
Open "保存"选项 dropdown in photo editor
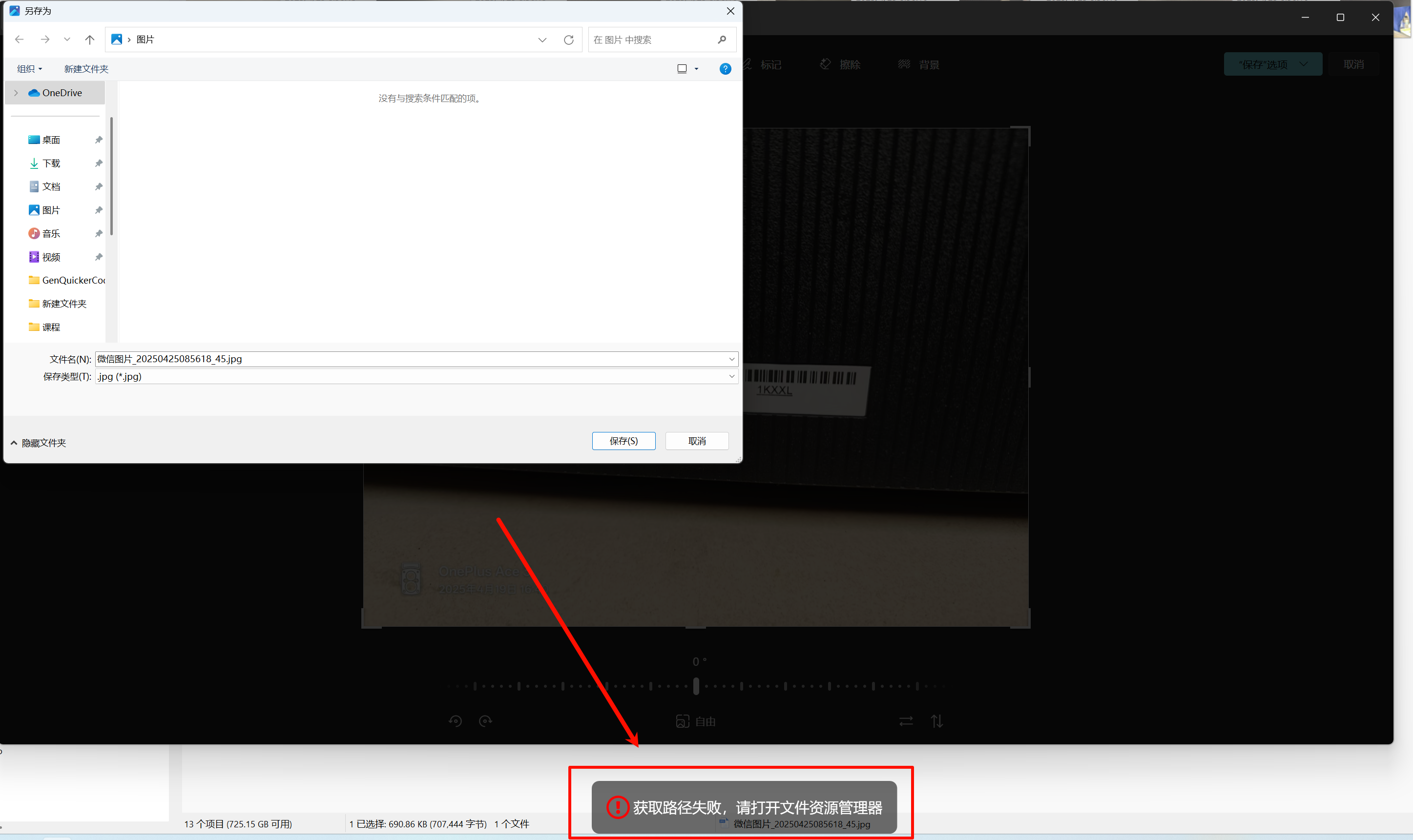tap(1272, 64)
